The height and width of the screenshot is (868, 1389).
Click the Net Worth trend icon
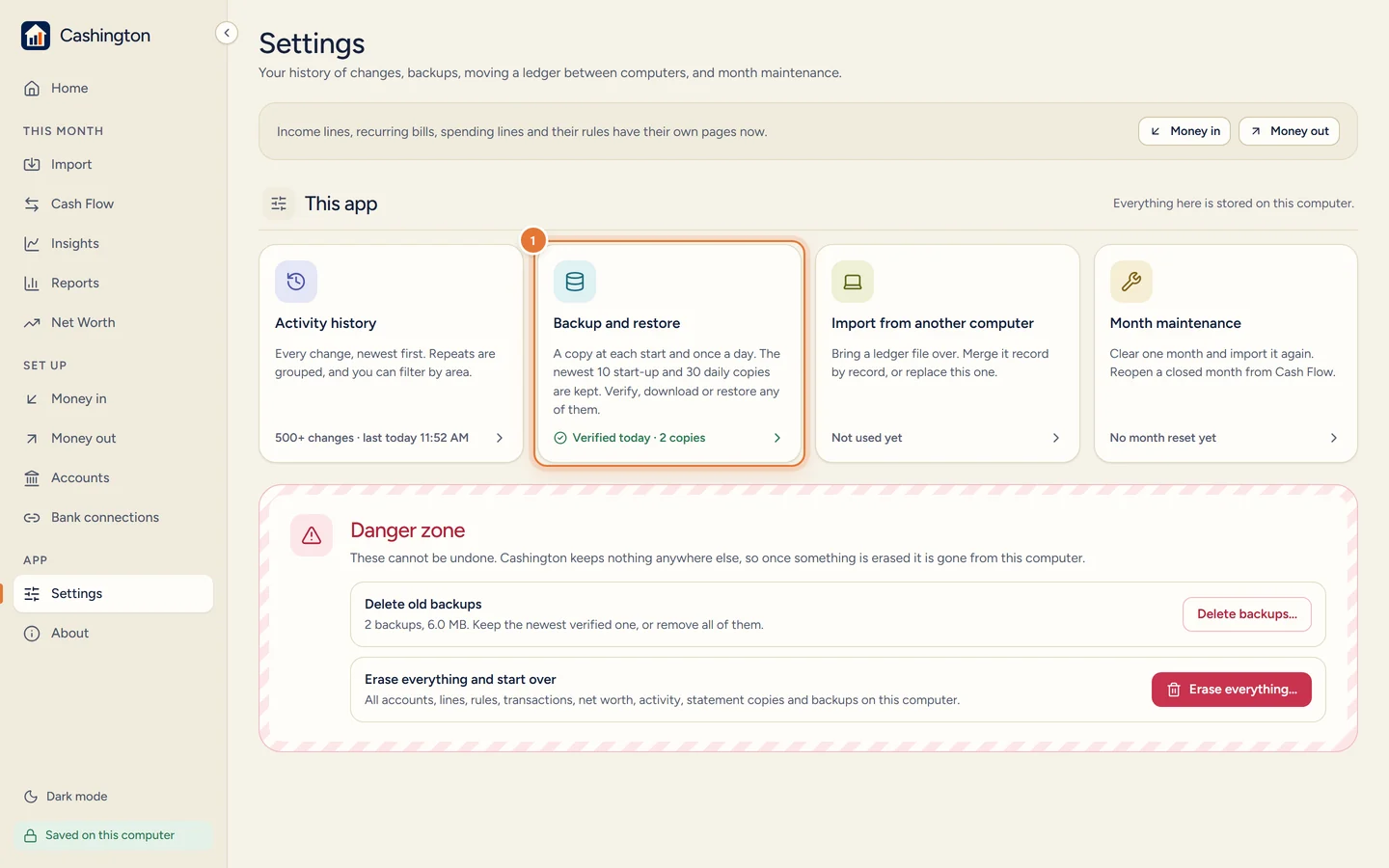click(x=32, y=323)
